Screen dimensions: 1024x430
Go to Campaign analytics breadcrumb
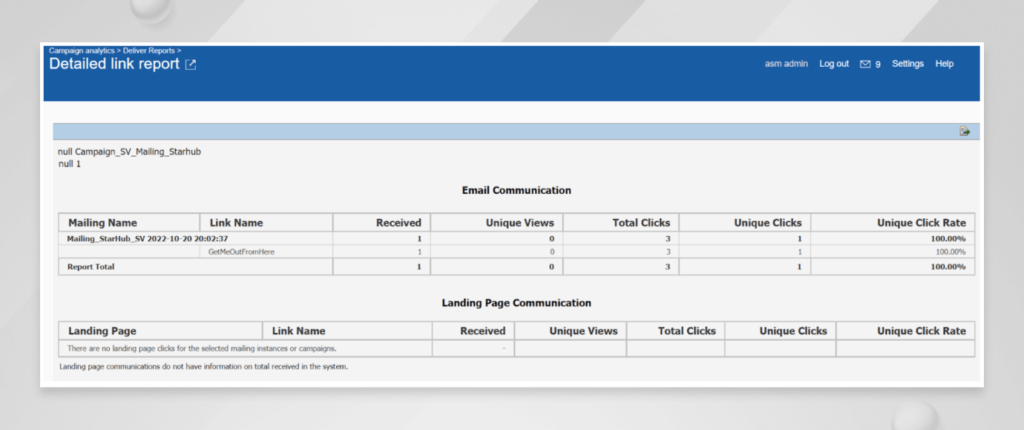82,50
